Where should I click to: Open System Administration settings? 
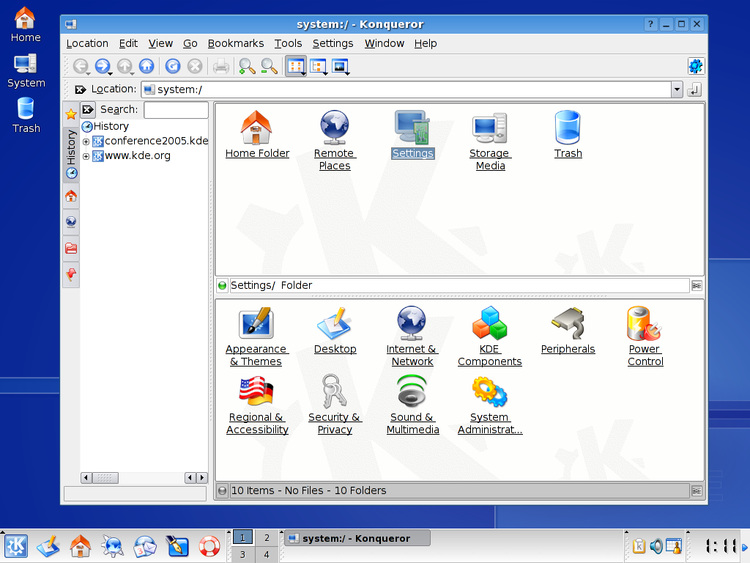490,406
